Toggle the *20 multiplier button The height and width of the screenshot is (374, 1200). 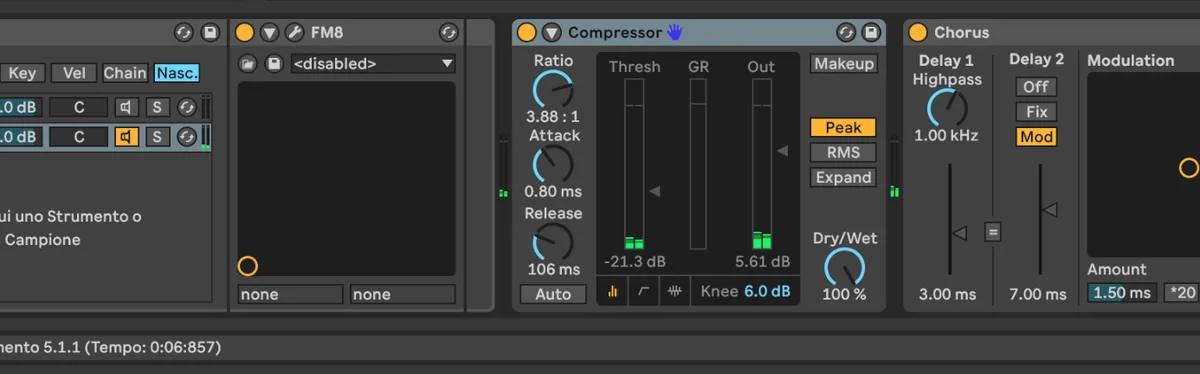1181,293
